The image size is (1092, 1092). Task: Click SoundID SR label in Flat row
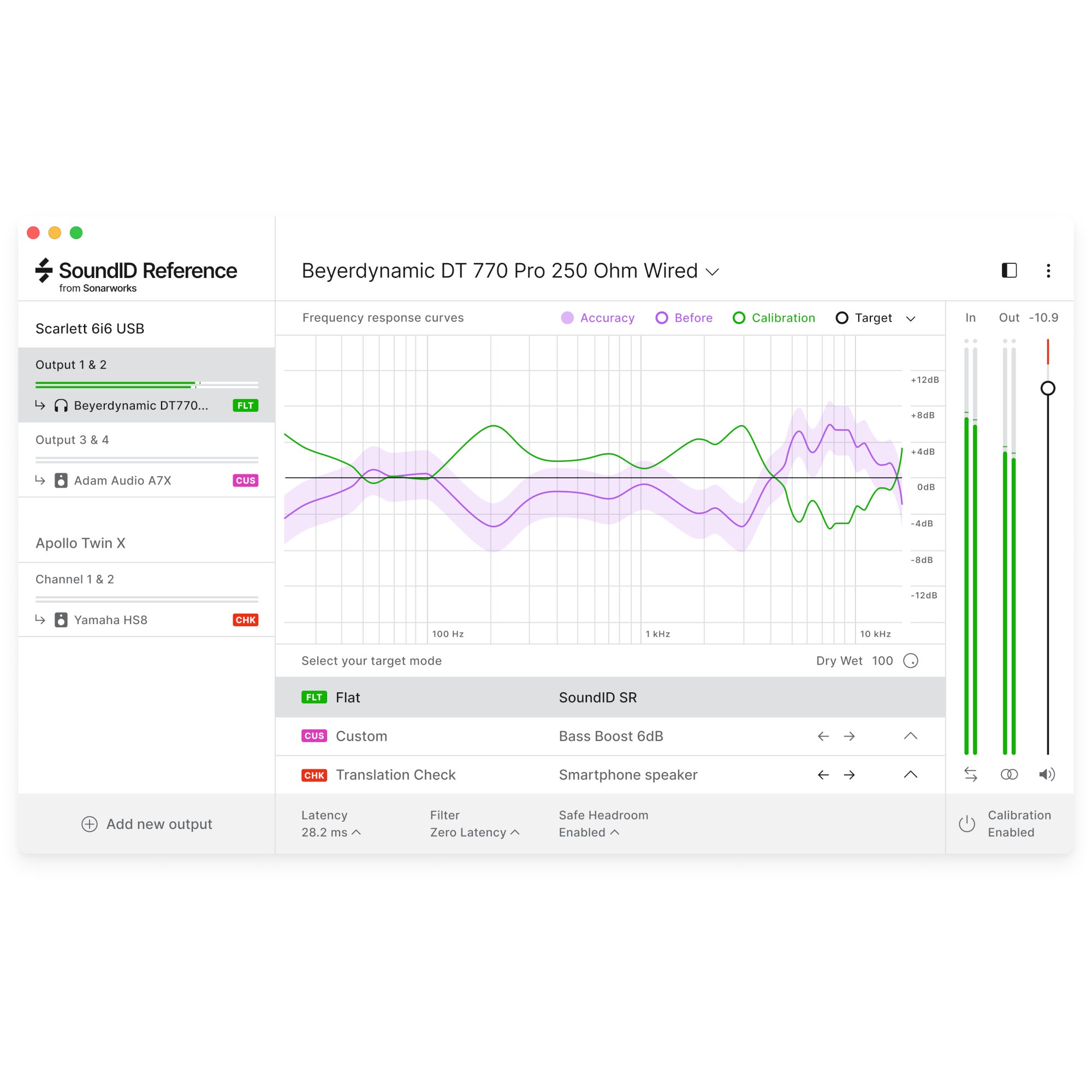597,697
